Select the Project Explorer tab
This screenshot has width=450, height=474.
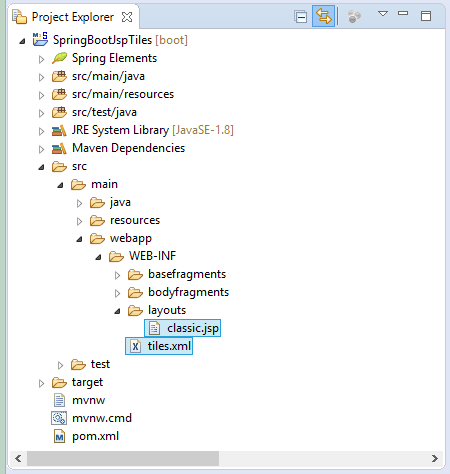tap(73, 17)
